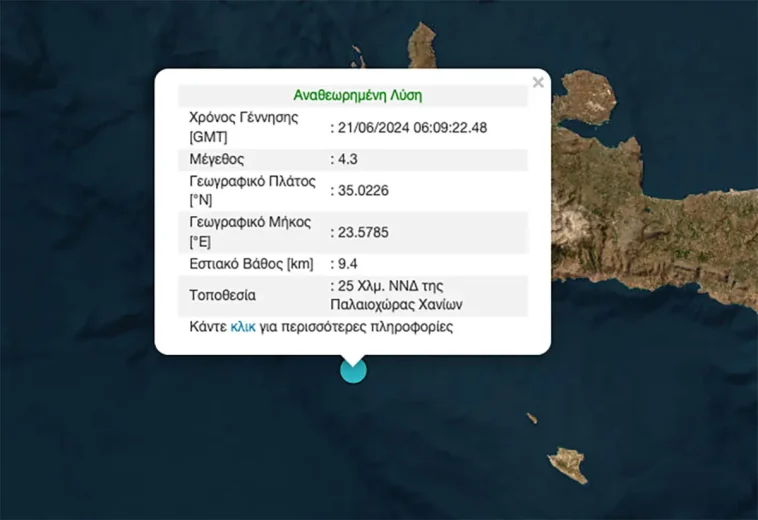This screenshot has width=758, height=520.
Task: Click the 'Μέγεθος' row label
Action: coord(217,159)
